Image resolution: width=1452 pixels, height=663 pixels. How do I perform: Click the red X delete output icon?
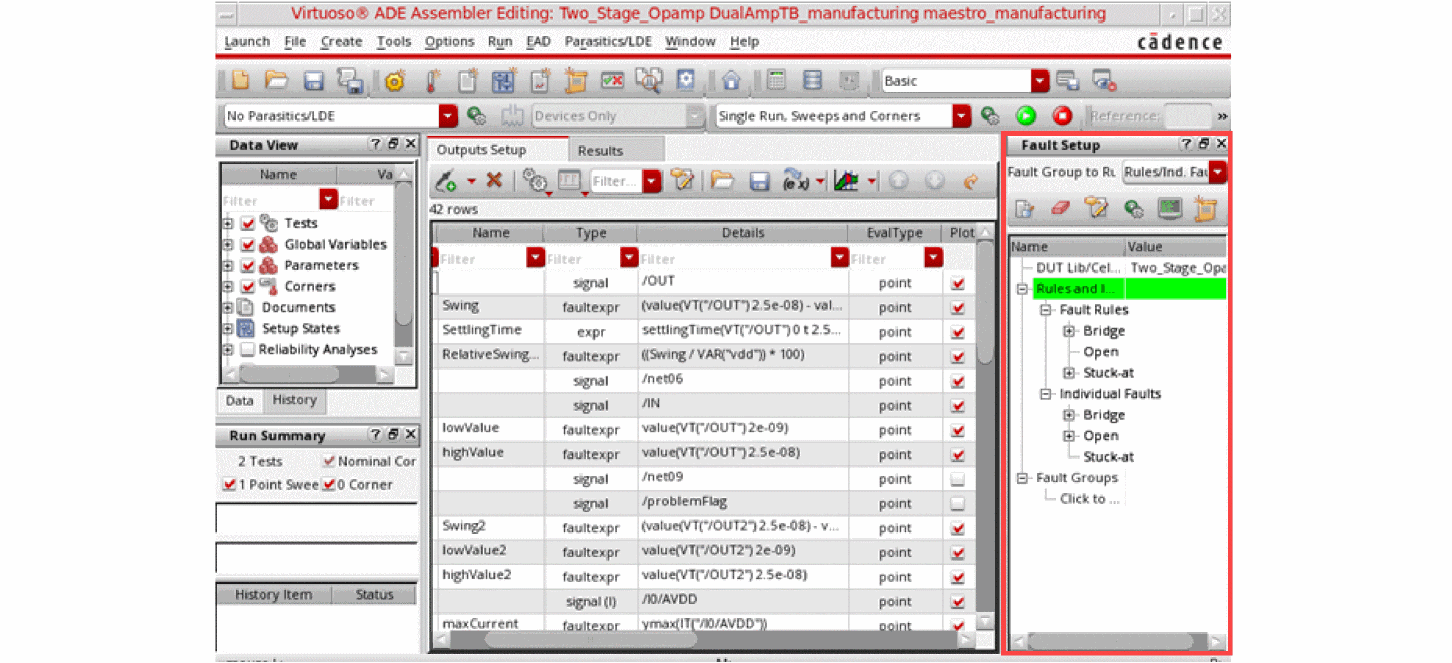tap(494, 181)
